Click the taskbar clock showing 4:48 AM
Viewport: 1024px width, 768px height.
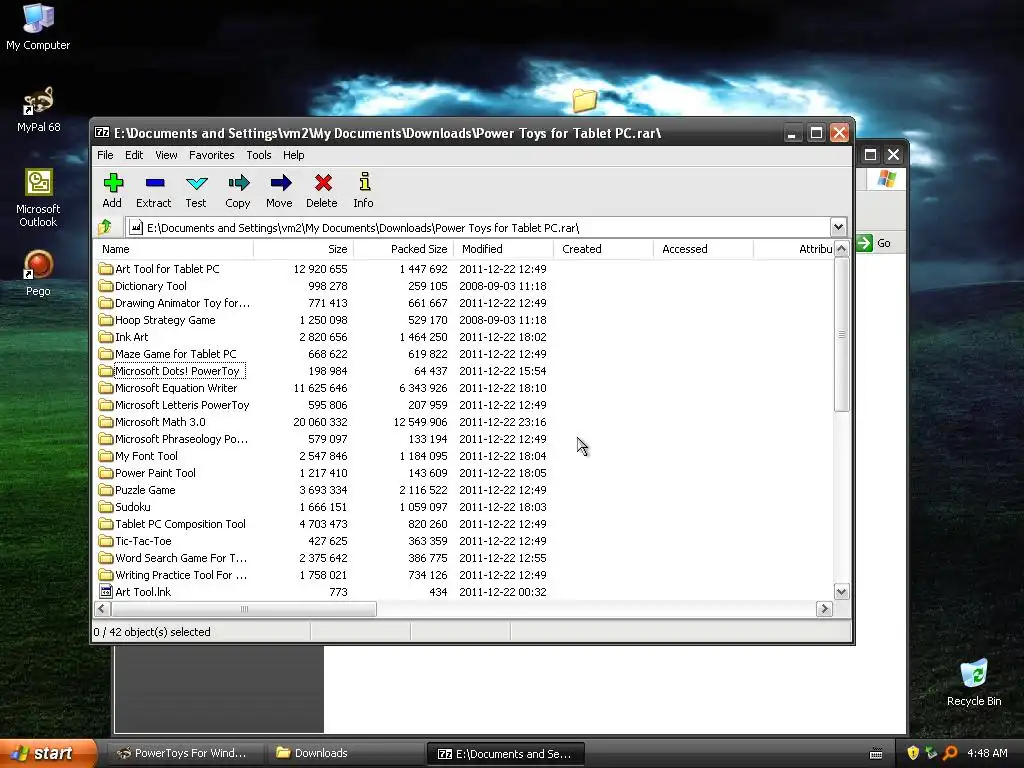[987, 753]
